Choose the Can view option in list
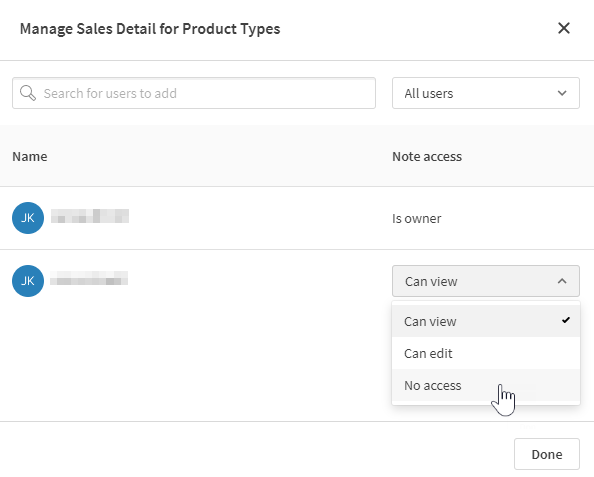 coord(486,321)
